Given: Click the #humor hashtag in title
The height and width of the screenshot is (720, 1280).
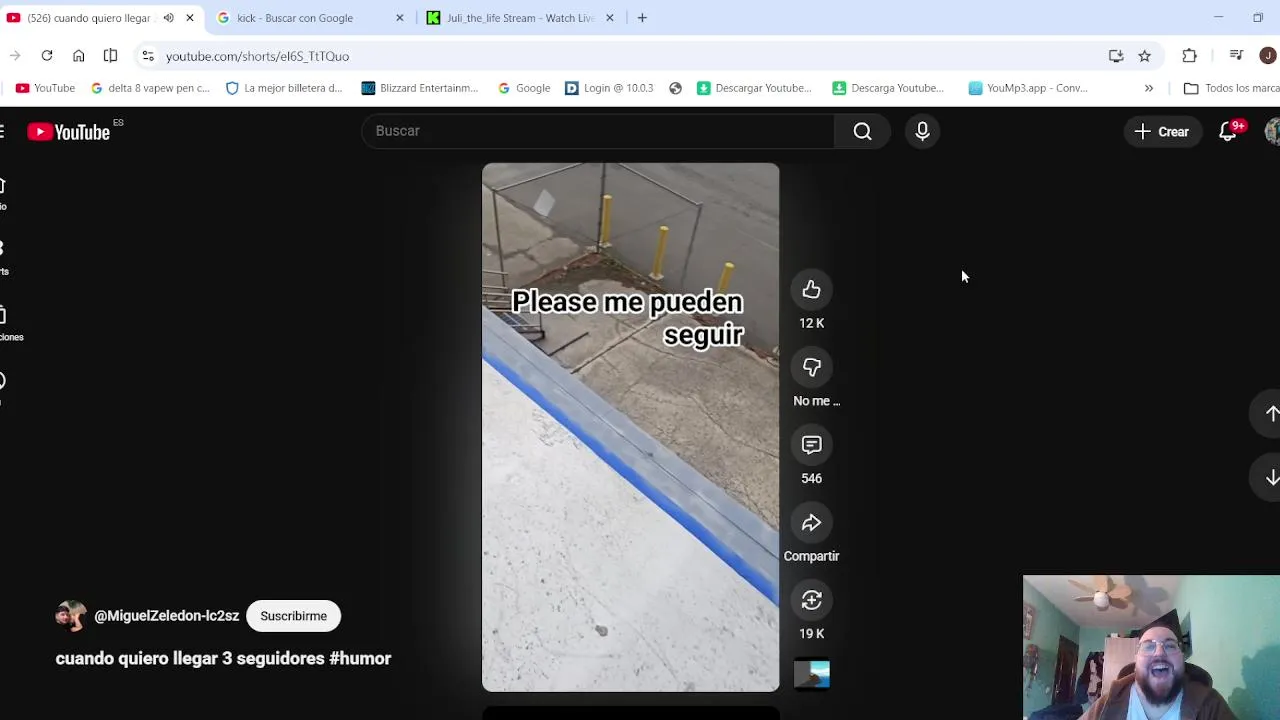Looking at the screenshot, I should pos(360,658).
